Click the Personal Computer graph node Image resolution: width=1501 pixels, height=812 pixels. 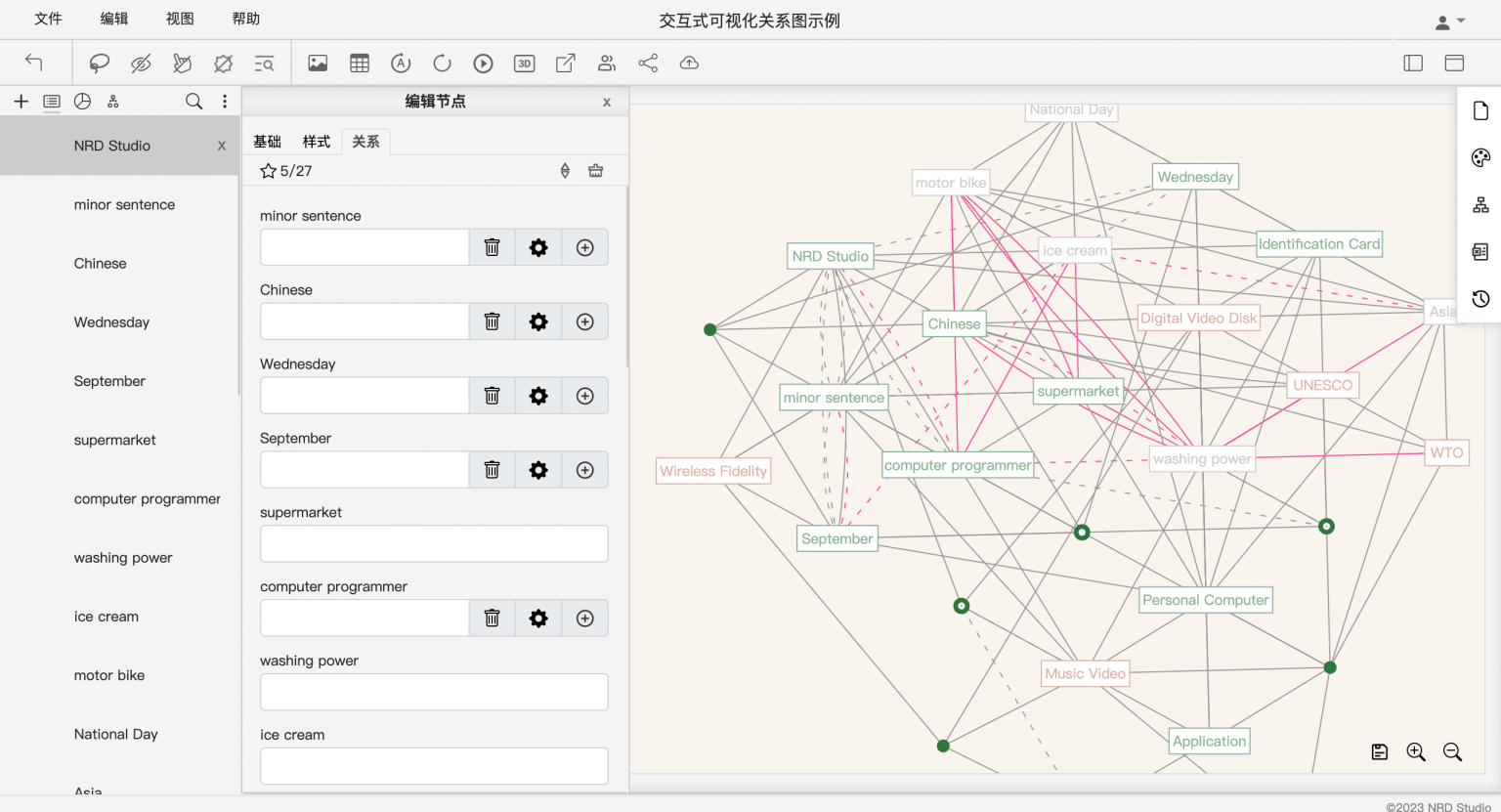click(x=1205, y=600)
